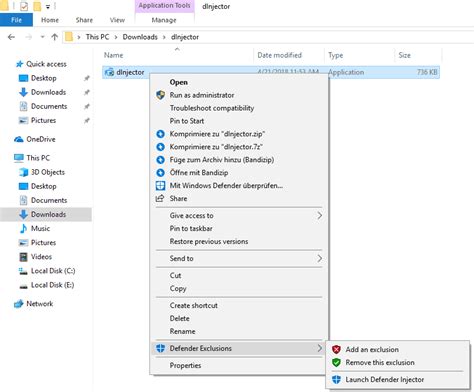This screenshot has width=474, height=392.
Task: Click the This PC computer icon
Action: [19, 158]
